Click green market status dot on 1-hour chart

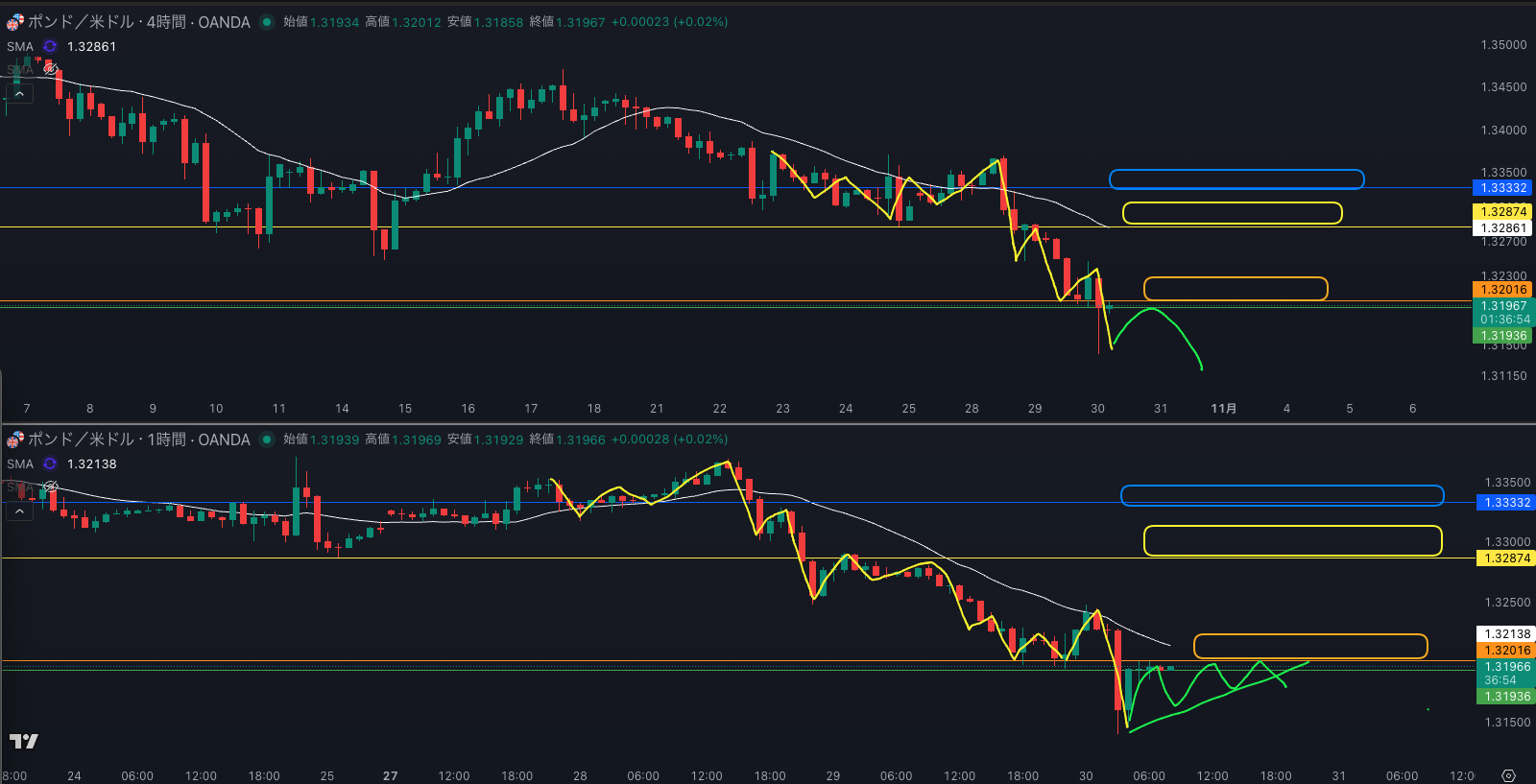267,440
